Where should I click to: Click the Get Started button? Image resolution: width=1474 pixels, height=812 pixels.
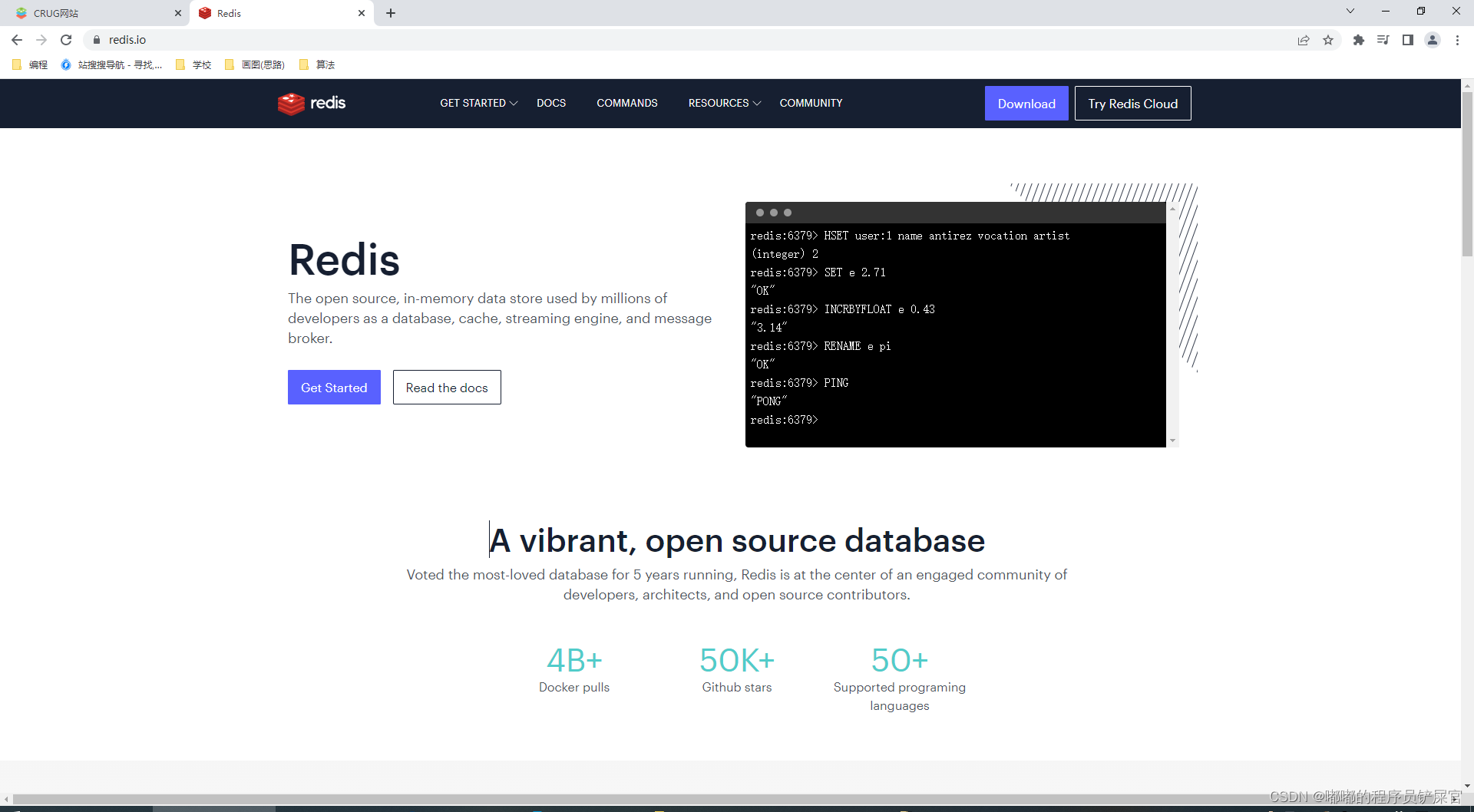tap(334, 388)
